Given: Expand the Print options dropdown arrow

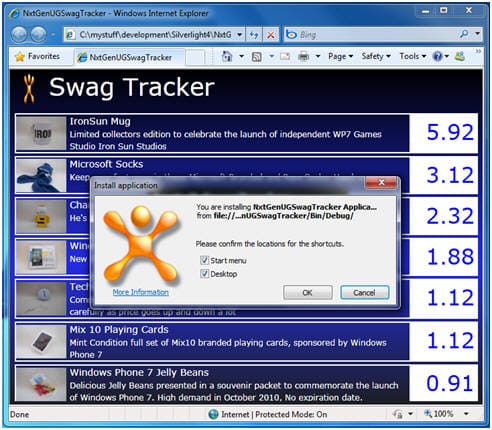Looking at the screenshot, I should pyautogui.click(x=318, y=57).
